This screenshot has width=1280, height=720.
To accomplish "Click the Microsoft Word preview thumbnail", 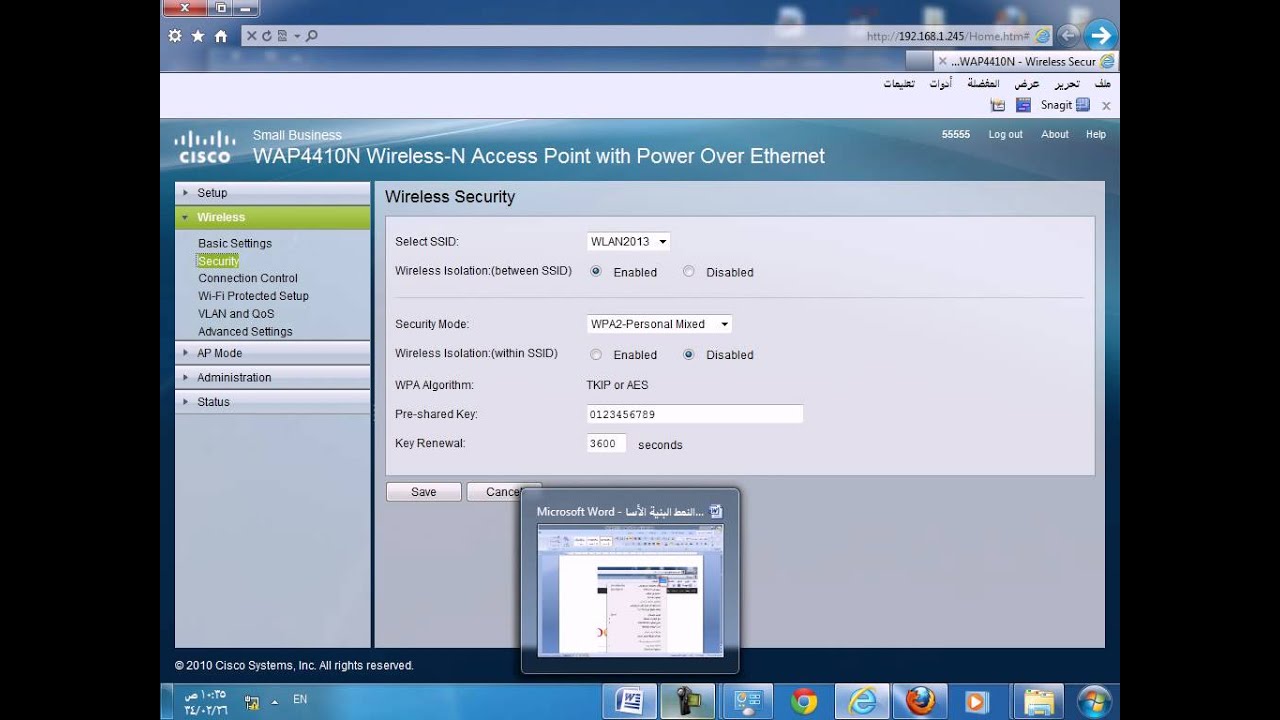I will click(630, 591).
